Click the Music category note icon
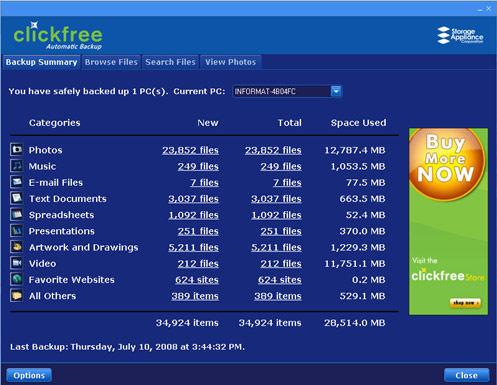The image size is (497, 385). click(17, 166)
